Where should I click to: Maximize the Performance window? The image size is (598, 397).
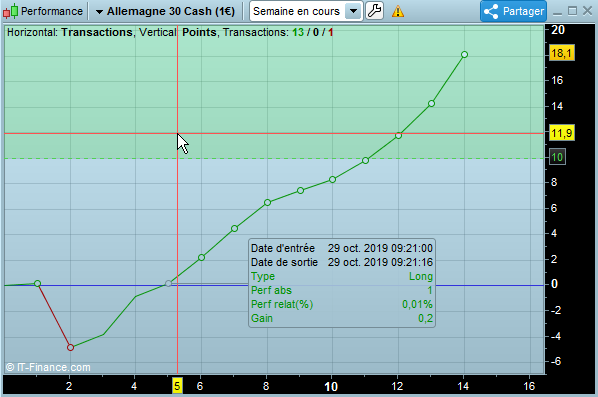pyautogui.click(x=572, y=11)
